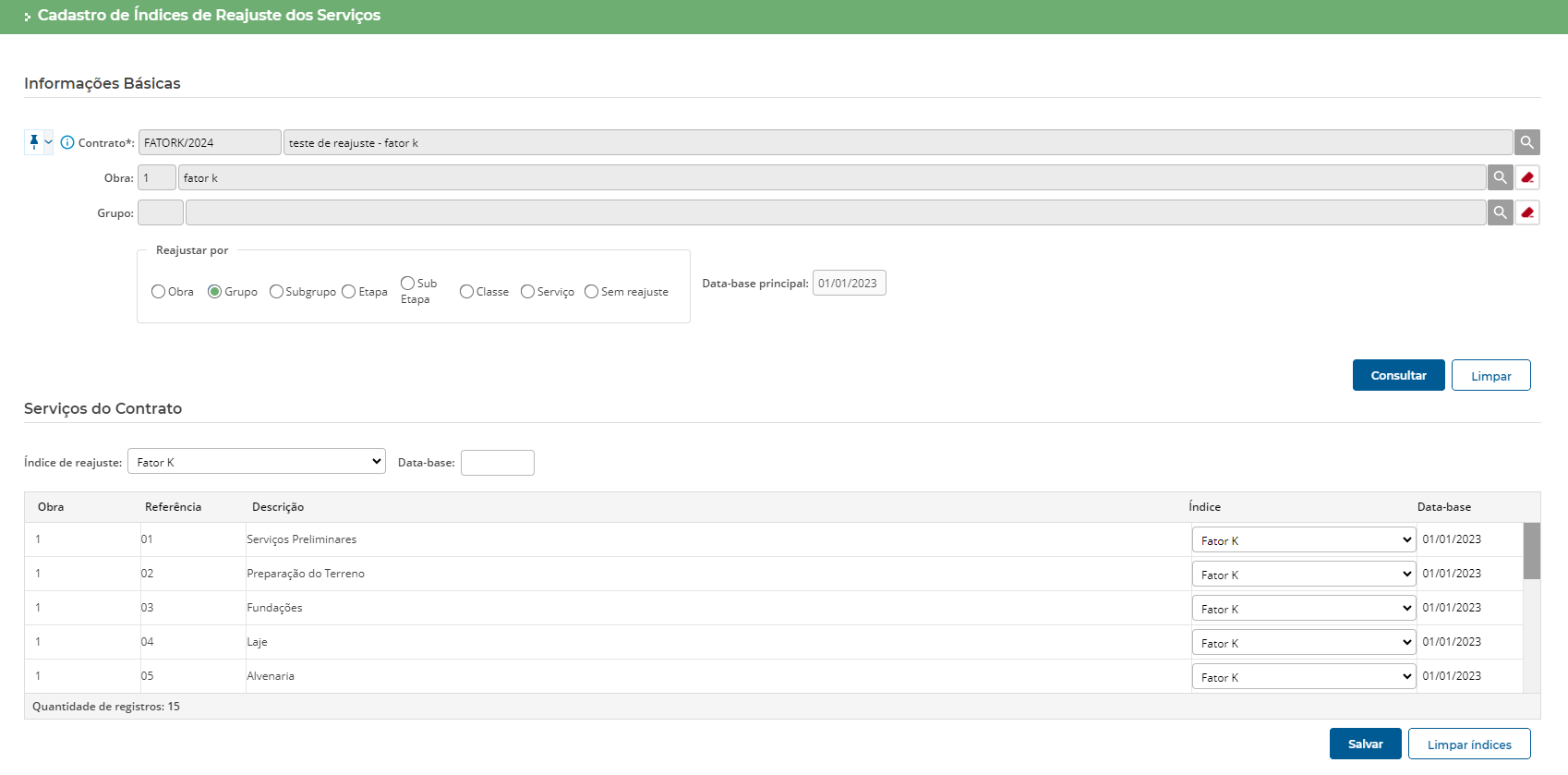The image size is (1568, 775).
Task: Pick the Serviço radio option
Action: 528,292
